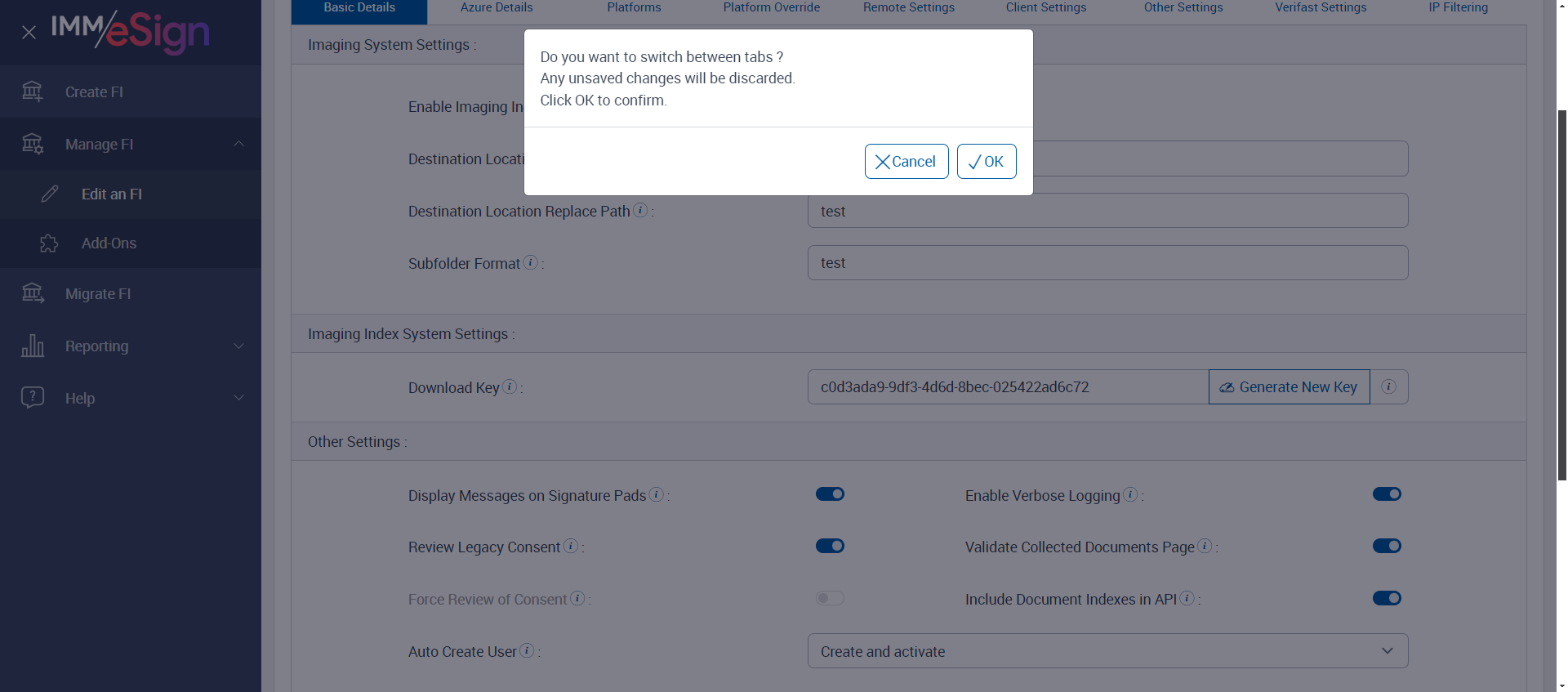Disable the Enable Verbose Logging switch
Image resolution: width=1568 pixels, height=692 pixels.
coord(1387,494)
